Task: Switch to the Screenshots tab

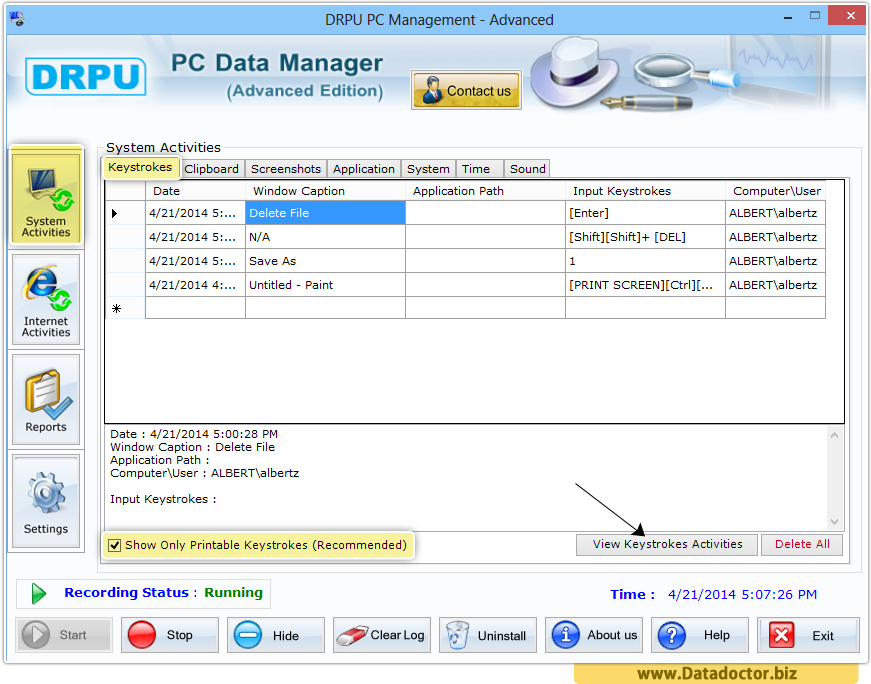Action: point(286,169)
